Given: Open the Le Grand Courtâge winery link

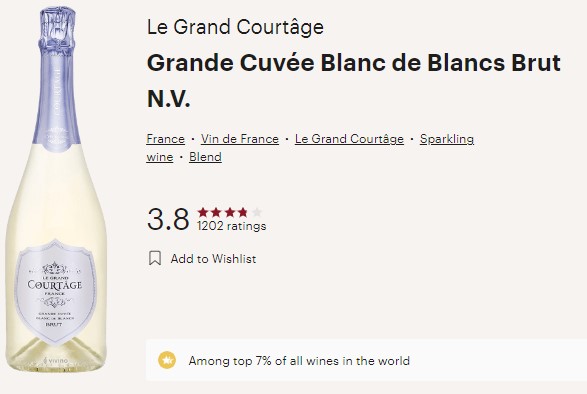Looking at the screenshot, I should pyautogui.click(x=349, y=139).
